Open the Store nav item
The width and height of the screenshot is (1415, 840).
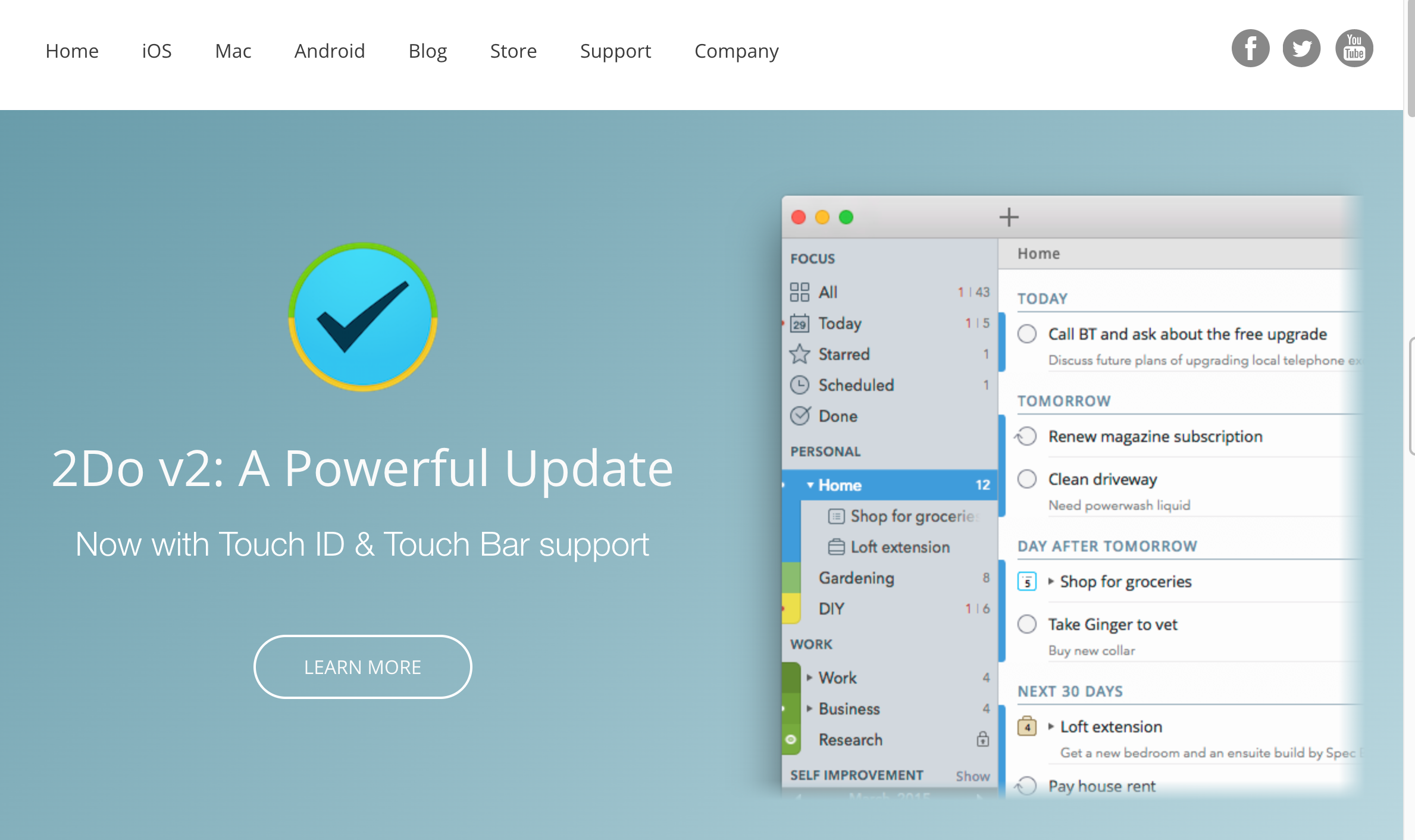(x=514, y=51)
